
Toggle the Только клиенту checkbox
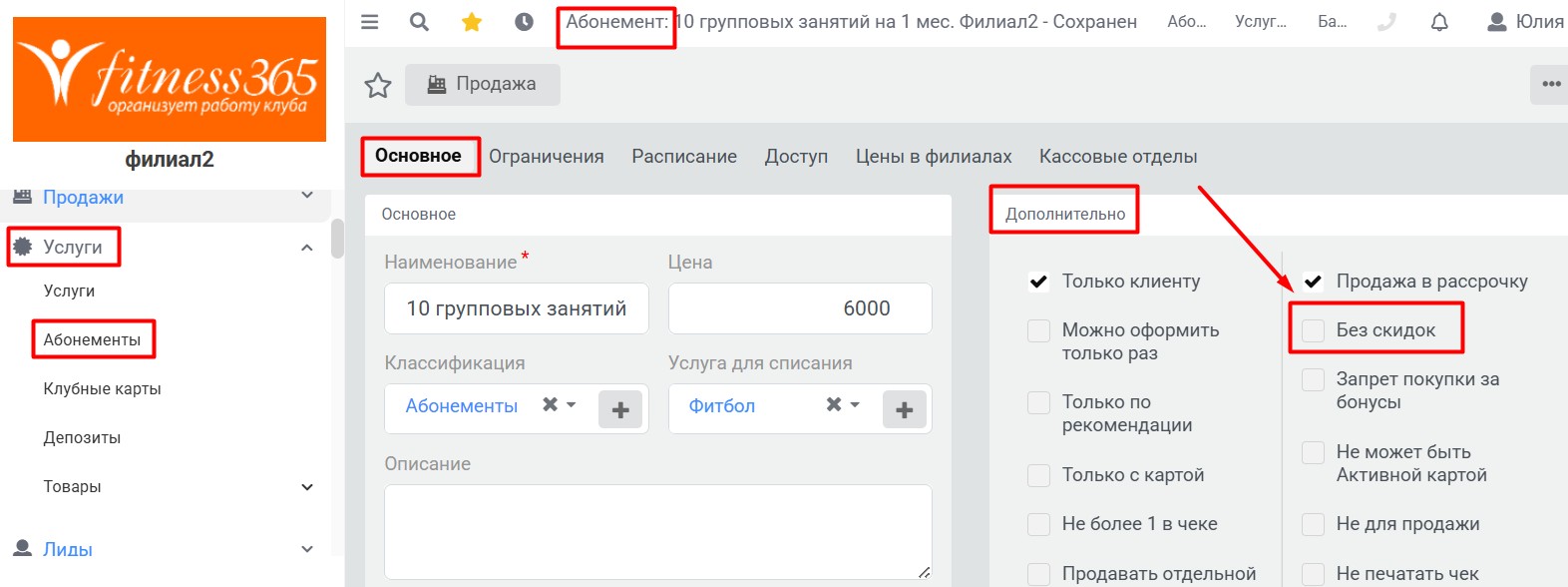[1038, 282]
